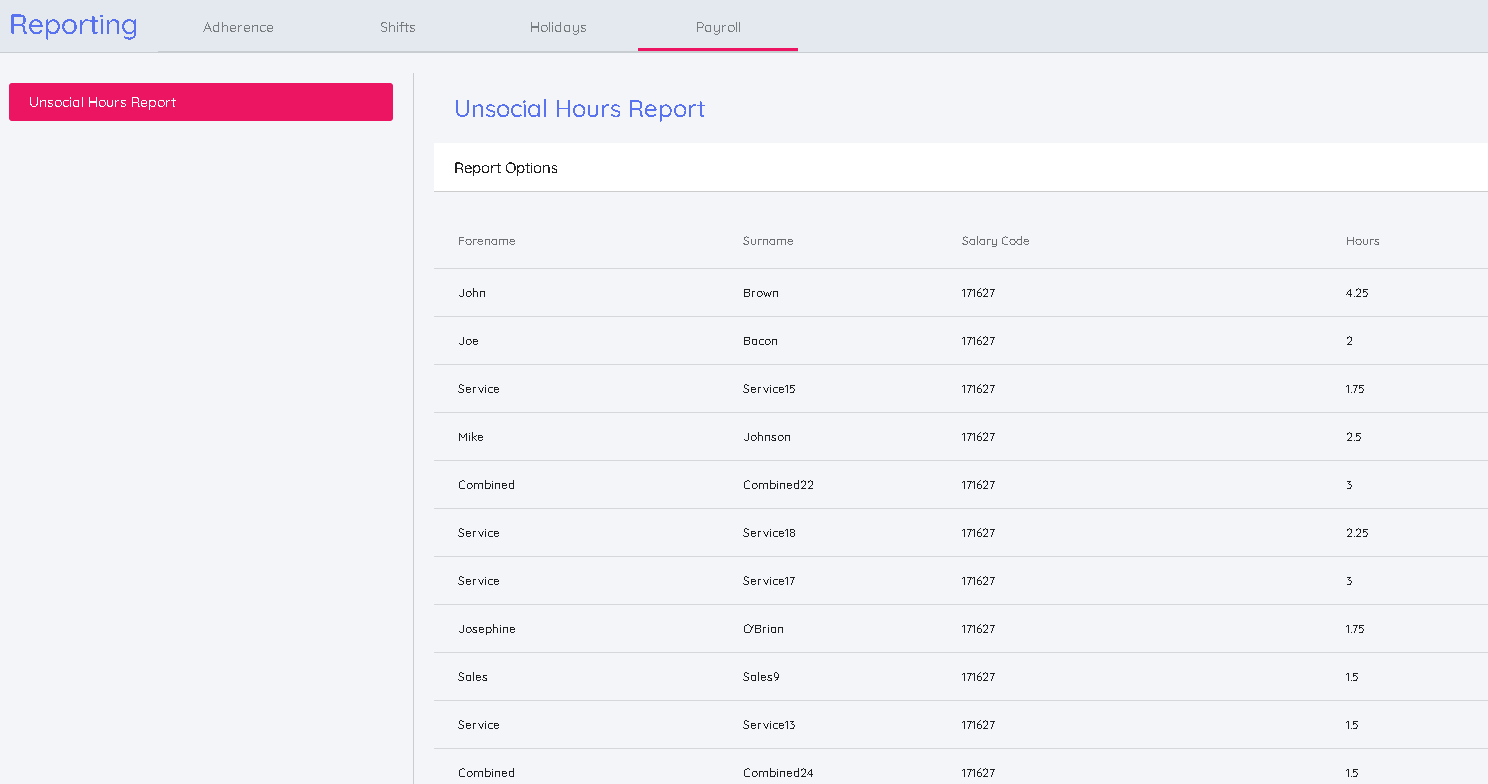
Task: Sort by Salary Code column header
Action: click(995, 241)
